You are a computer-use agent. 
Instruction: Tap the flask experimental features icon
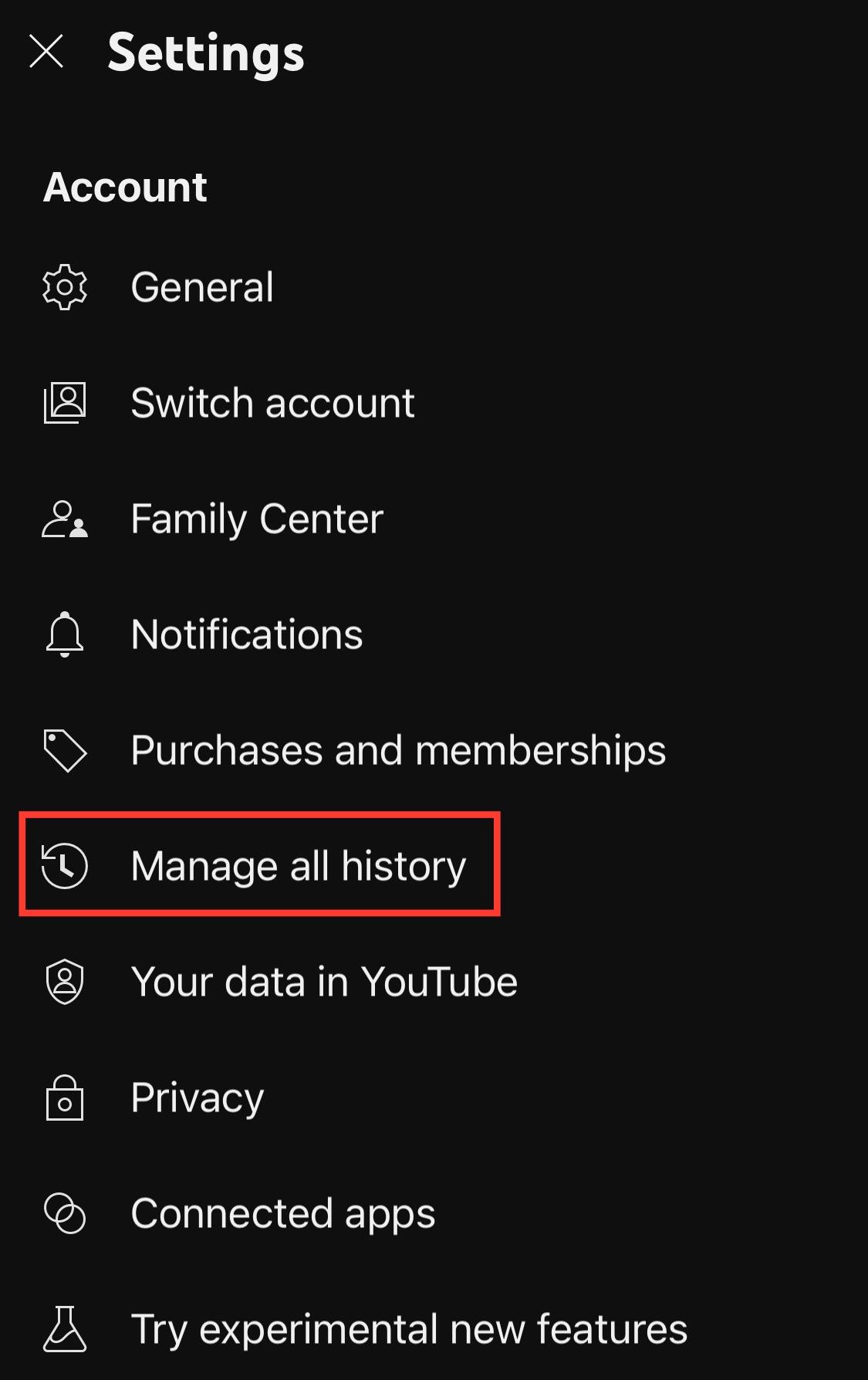(x=65, y=1329)
